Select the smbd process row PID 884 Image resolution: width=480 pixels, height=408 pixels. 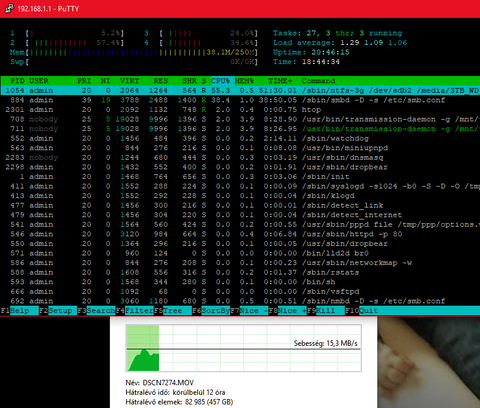coord(240,100)
